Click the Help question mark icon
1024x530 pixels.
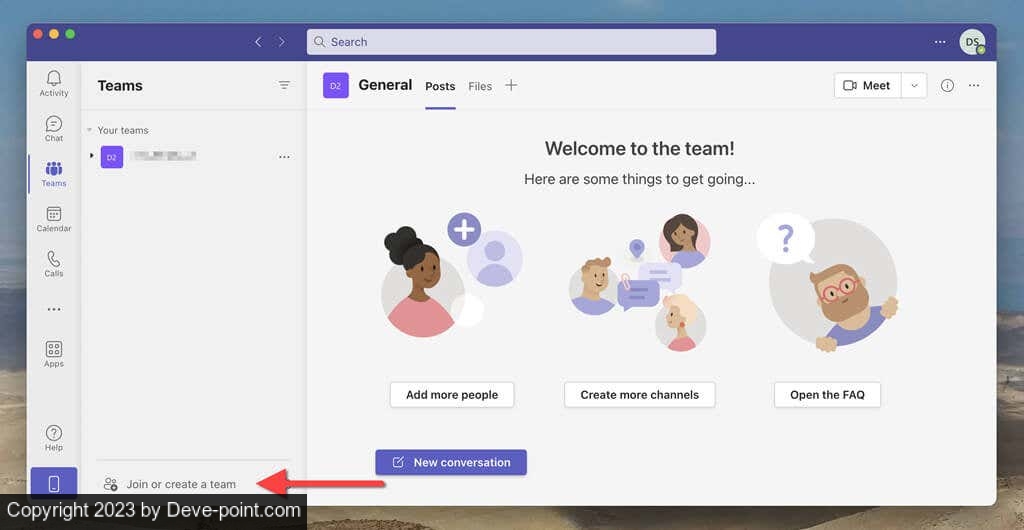[54, 437]
